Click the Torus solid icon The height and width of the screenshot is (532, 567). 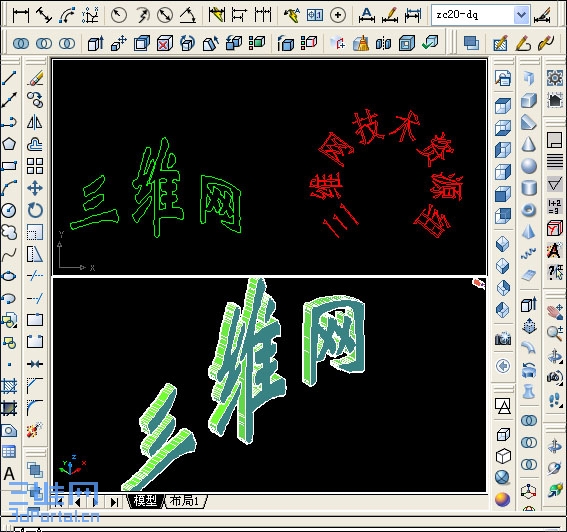(x=529, y=210)
